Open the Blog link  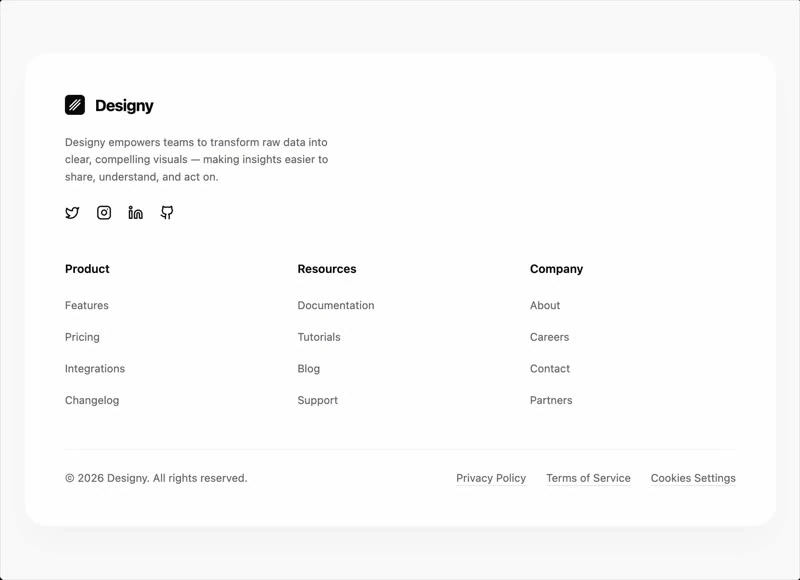pyautogui.click(x=309, y=368)
